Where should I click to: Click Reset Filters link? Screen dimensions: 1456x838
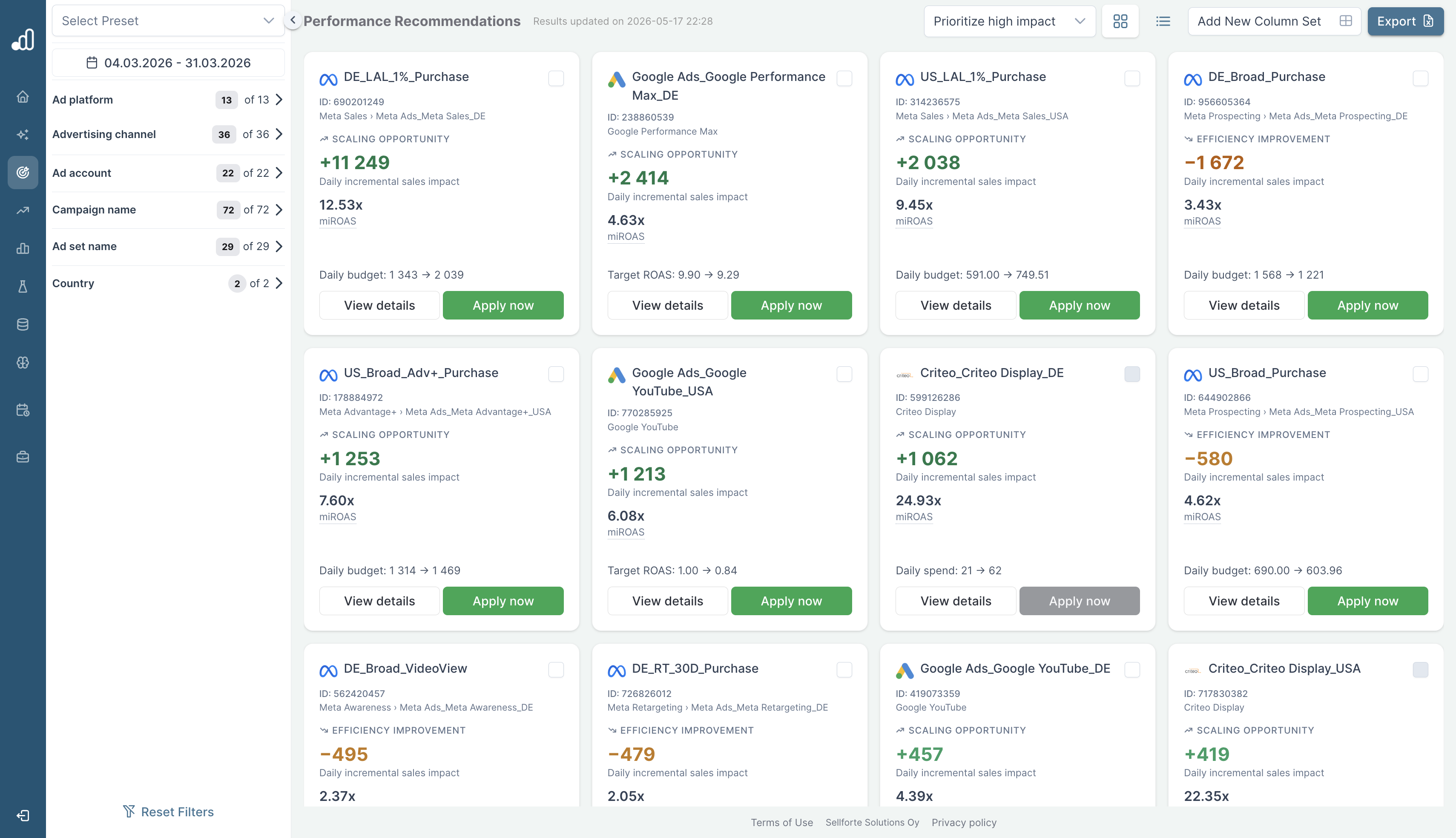[168, 812]
